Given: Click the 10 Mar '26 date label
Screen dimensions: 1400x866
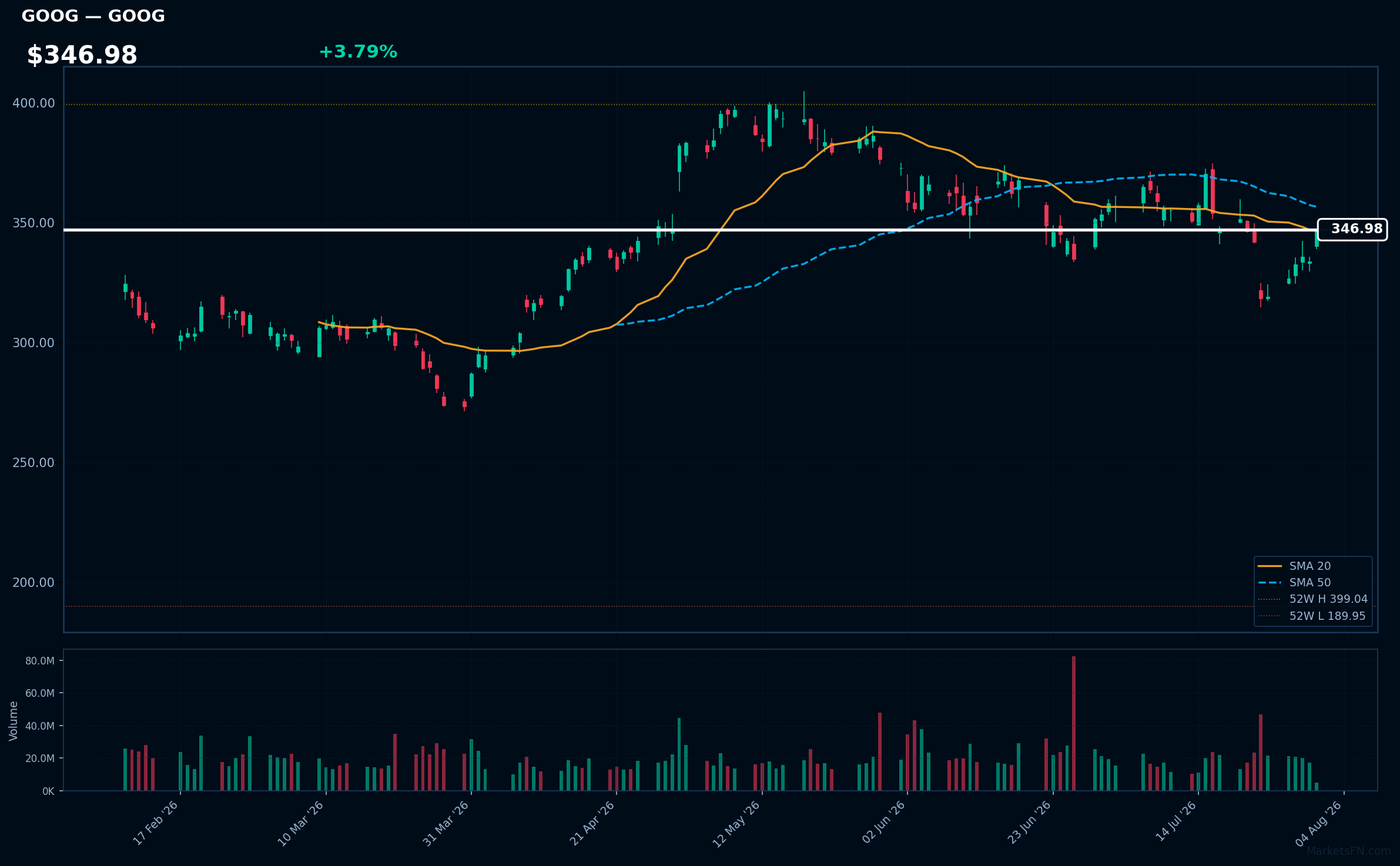Looking at the screenshot, I should [x=300, y=823].
